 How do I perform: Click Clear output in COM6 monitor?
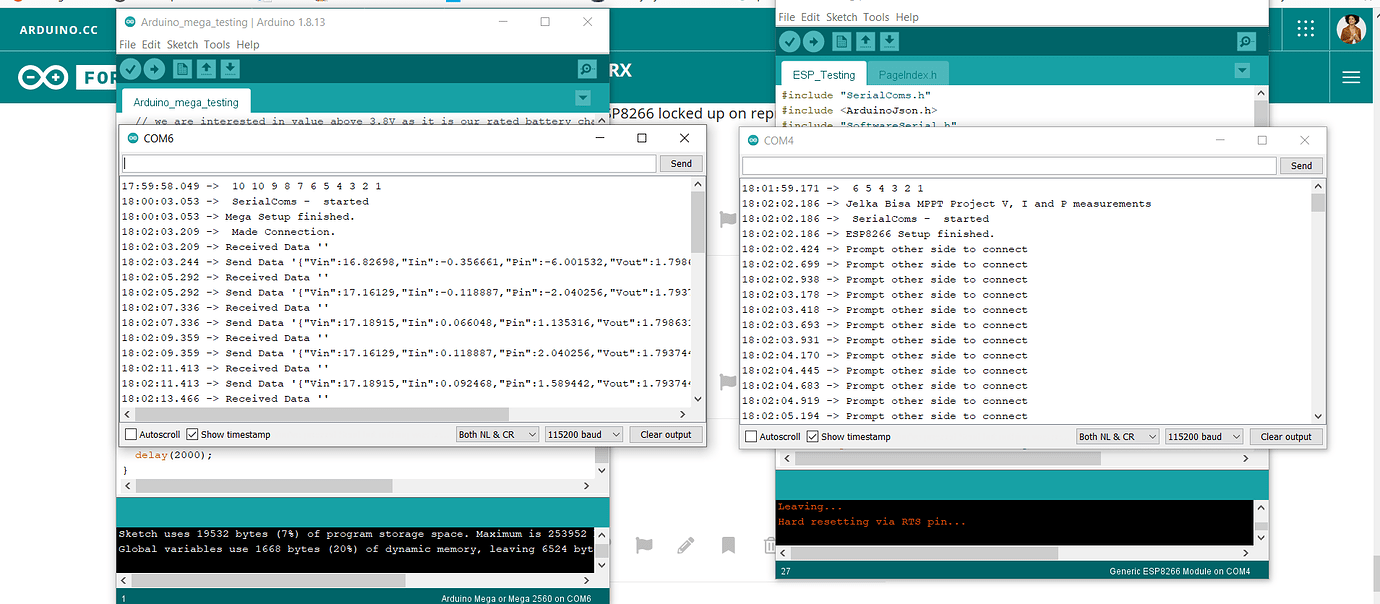click(666, 435)
